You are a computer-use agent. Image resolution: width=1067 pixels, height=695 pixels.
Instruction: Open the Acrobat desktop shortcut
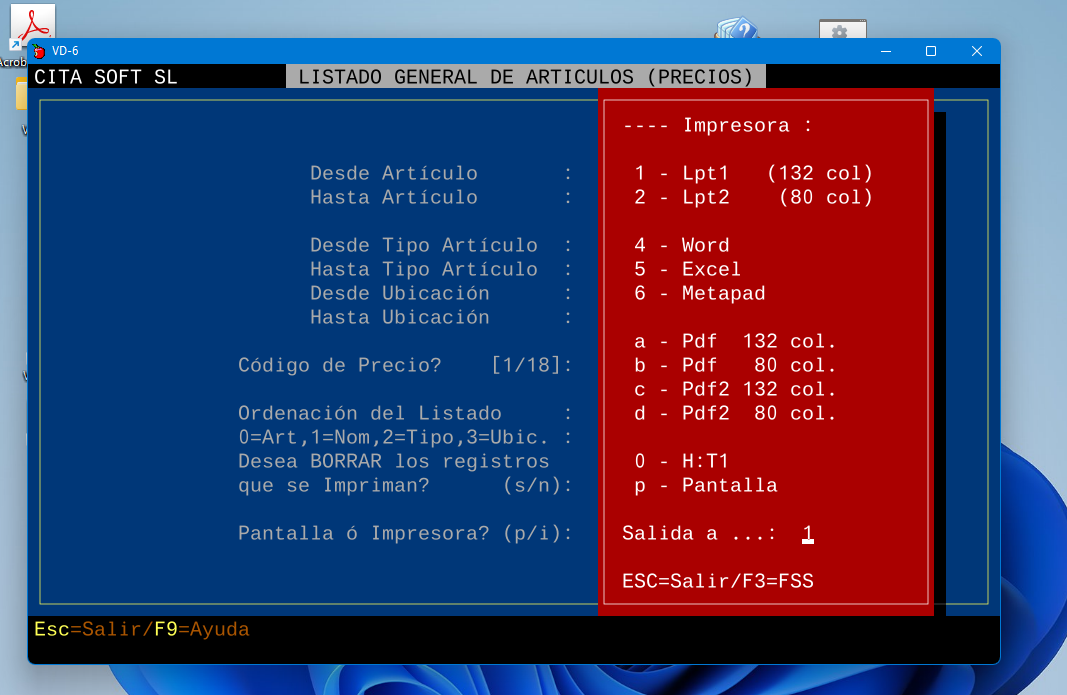tap(31, 24)
